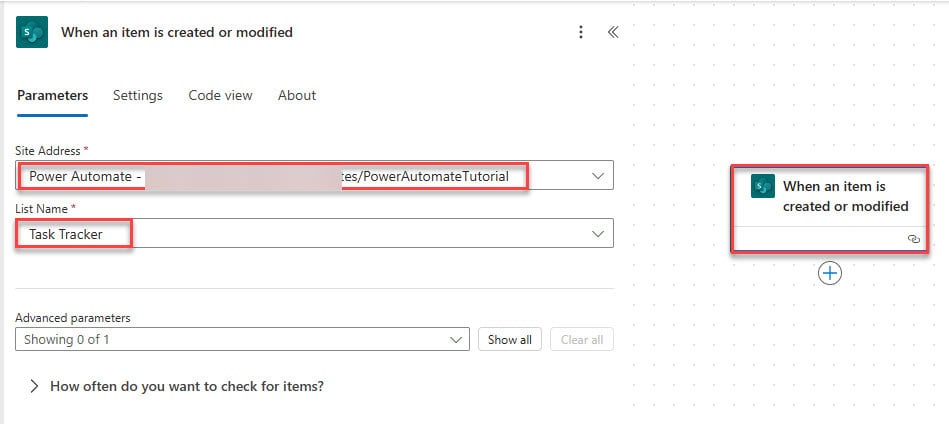The image size is (949, 424).
Task: Click the Clear all button
Action: pos(582,339)
